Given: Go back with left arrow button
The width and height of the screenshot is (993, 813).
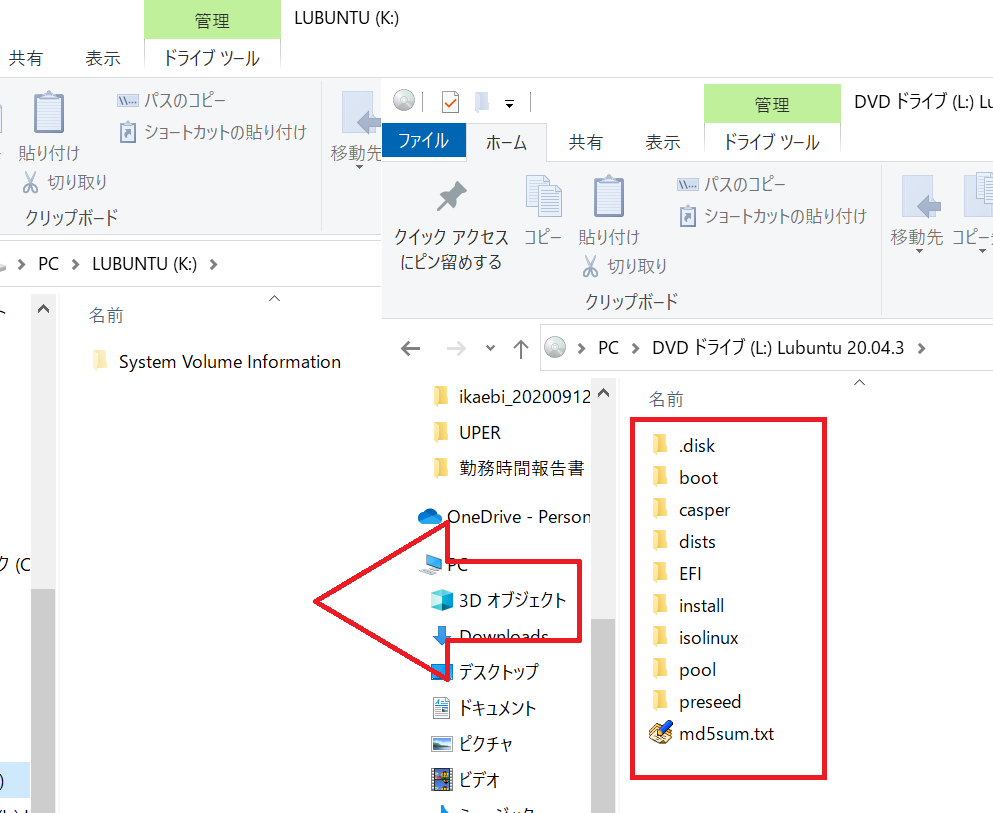Looking at the screenshot, I should pyautogui.click(x=410, y=348).
